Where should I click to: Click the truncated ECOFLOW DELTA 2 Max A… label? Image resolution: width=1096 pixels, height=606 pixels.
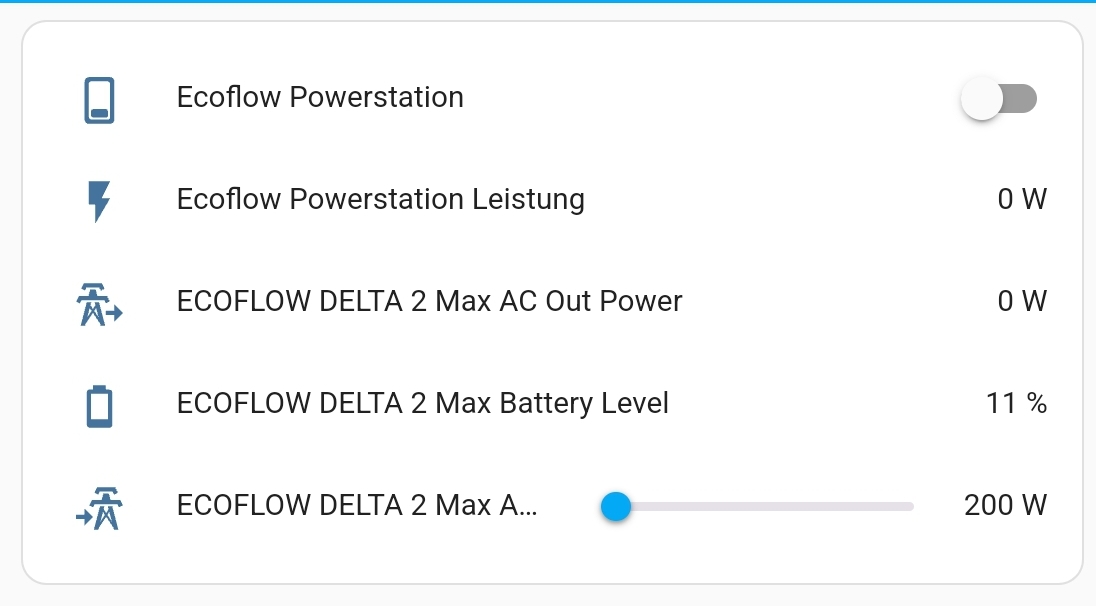click(x=357, y=505)
